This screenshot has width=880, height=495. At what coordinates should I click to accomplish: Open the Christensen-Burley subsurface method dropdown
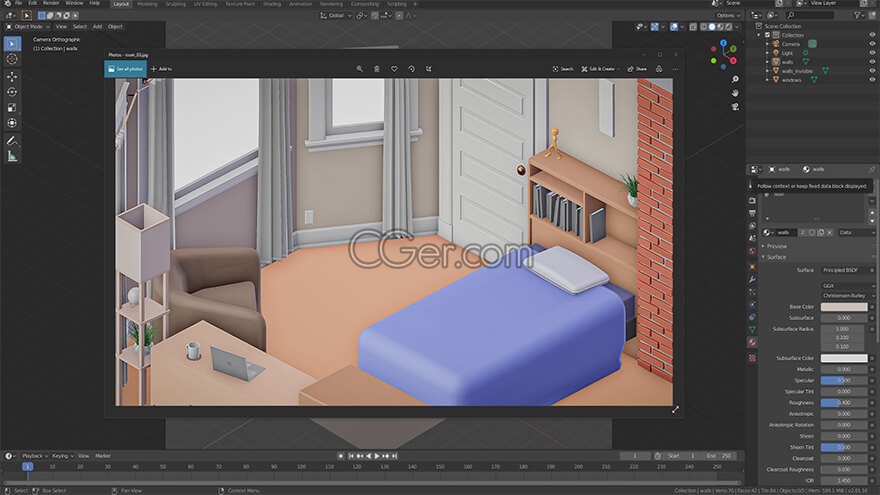pyautogui.click(x=847, y=295)
